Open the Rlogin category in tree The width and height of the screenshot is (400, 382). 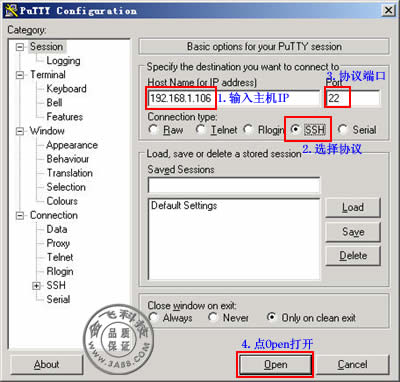(x=60, y=272)
